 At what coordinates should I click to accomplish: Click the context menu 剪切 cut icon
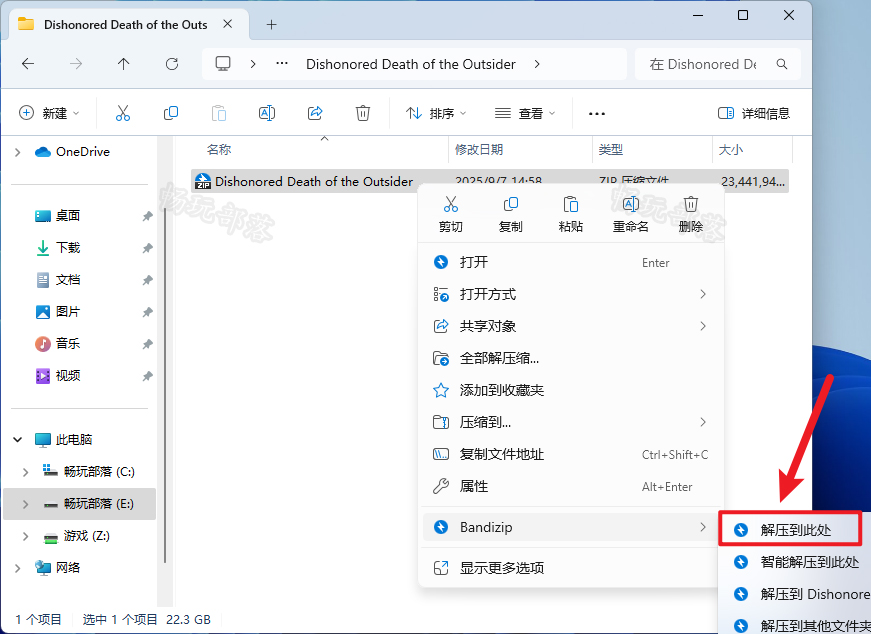tap(450, 204)
